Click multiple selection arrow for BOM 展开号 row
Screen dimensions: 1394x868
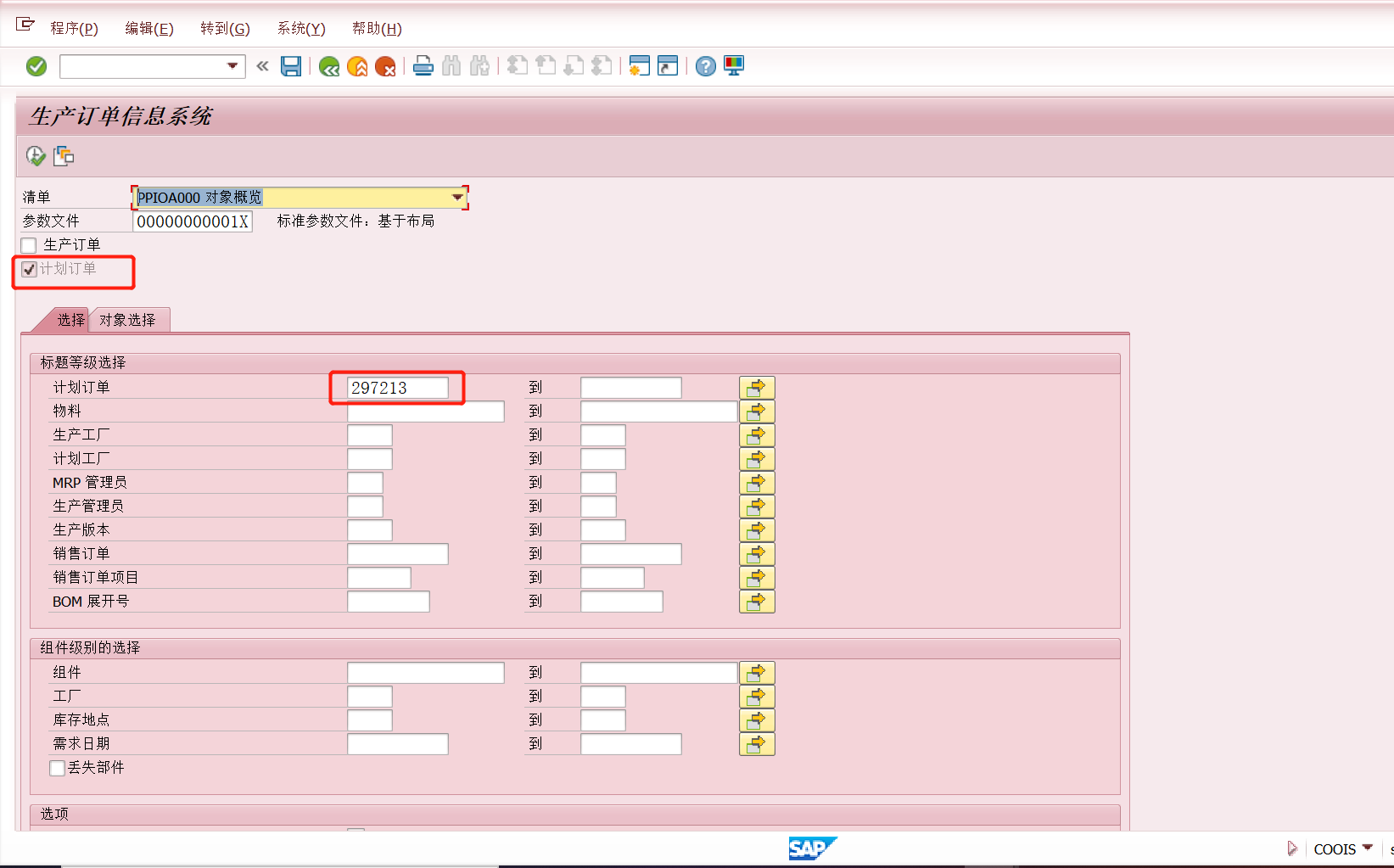click(x=757, y=602)
